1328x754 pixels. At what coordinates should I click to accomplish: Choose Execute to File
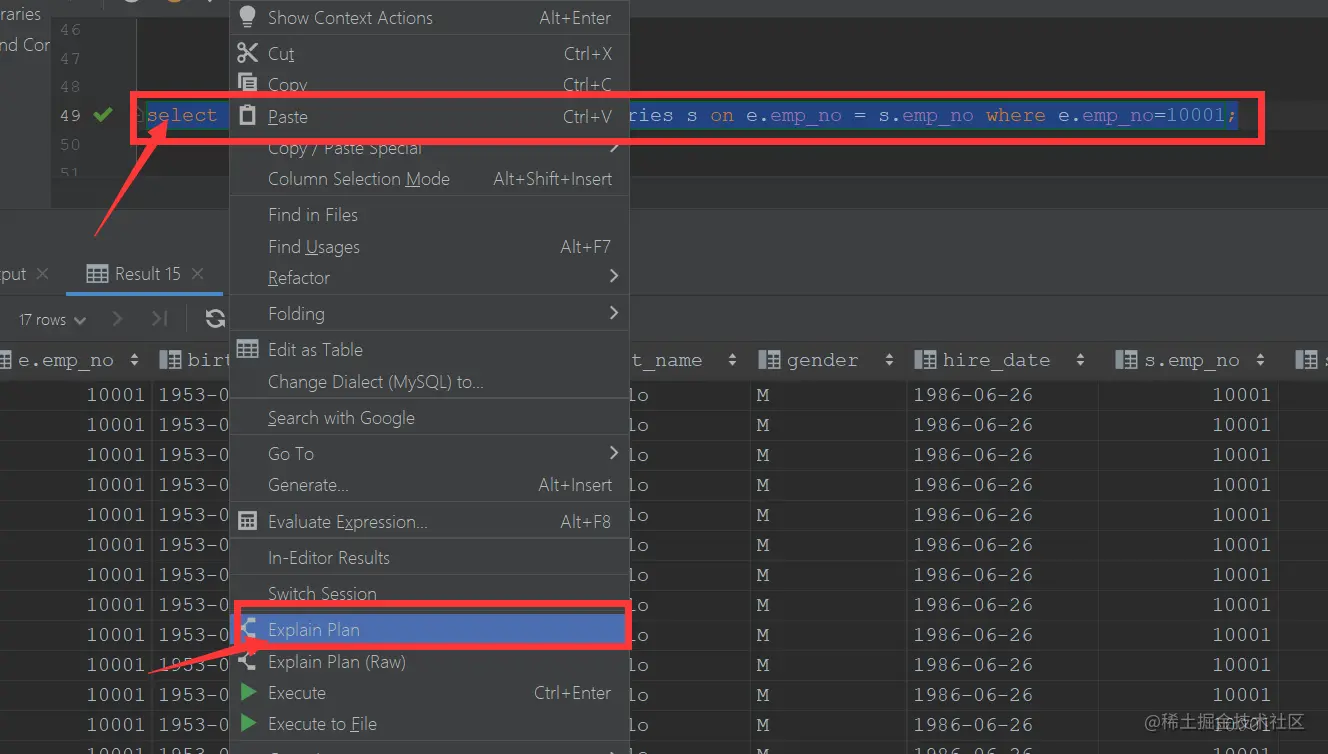[x=429, y=723]
